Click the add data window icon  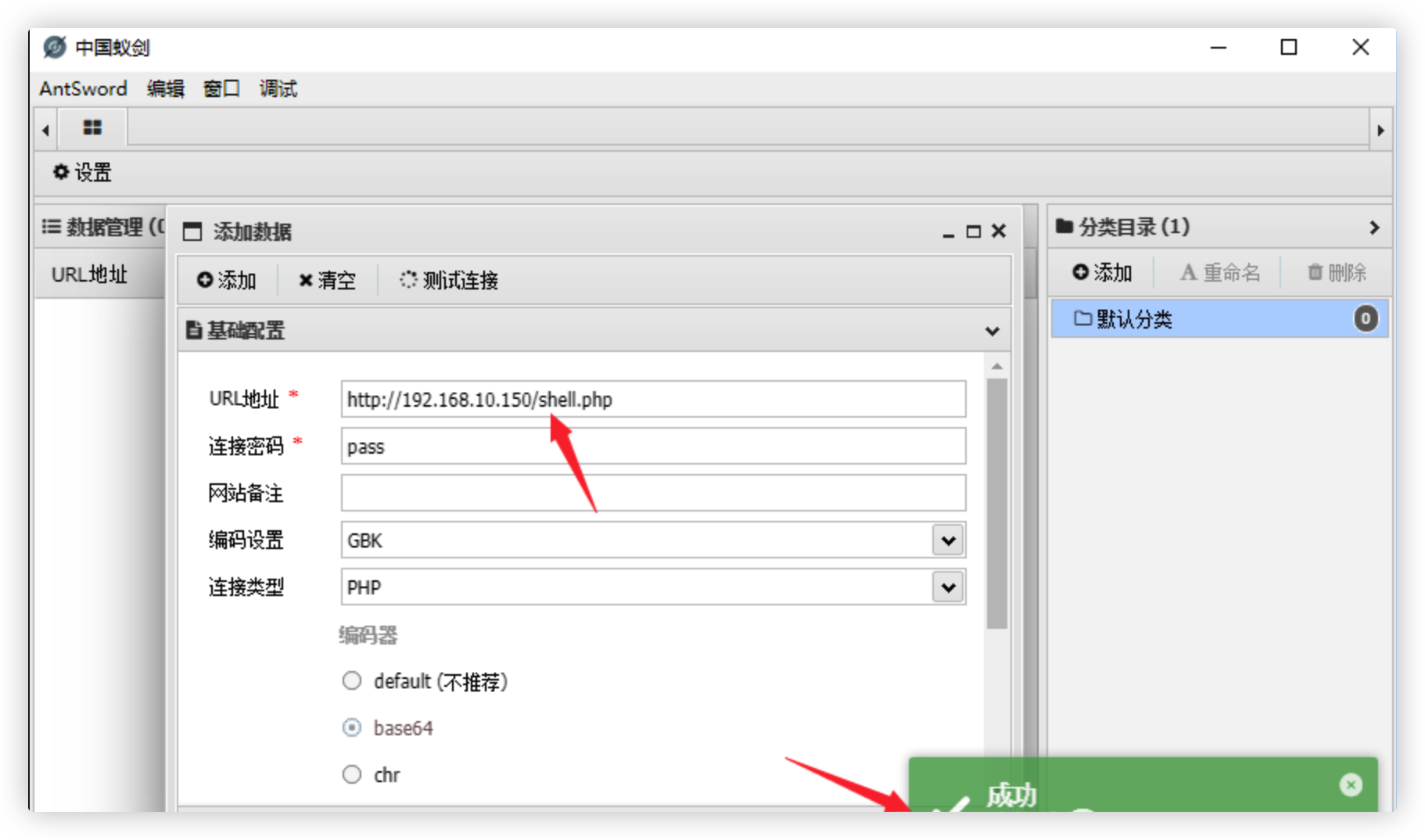(192, 232)
